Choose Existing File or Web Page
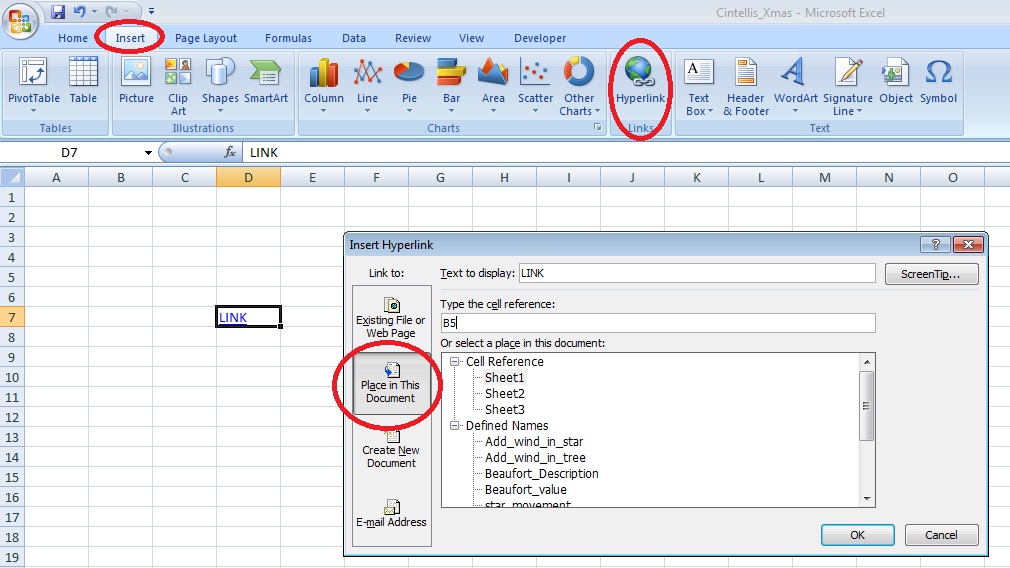 pyautogui.click(x=391, y=317)
